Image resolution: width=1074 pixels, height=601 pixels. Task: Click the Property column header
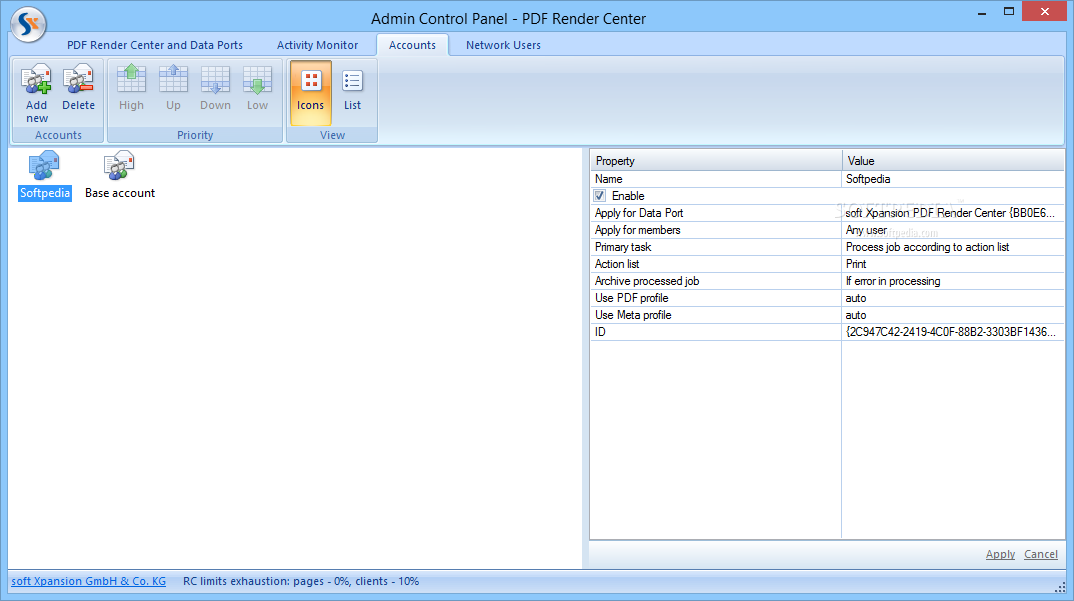click(716, 161)
